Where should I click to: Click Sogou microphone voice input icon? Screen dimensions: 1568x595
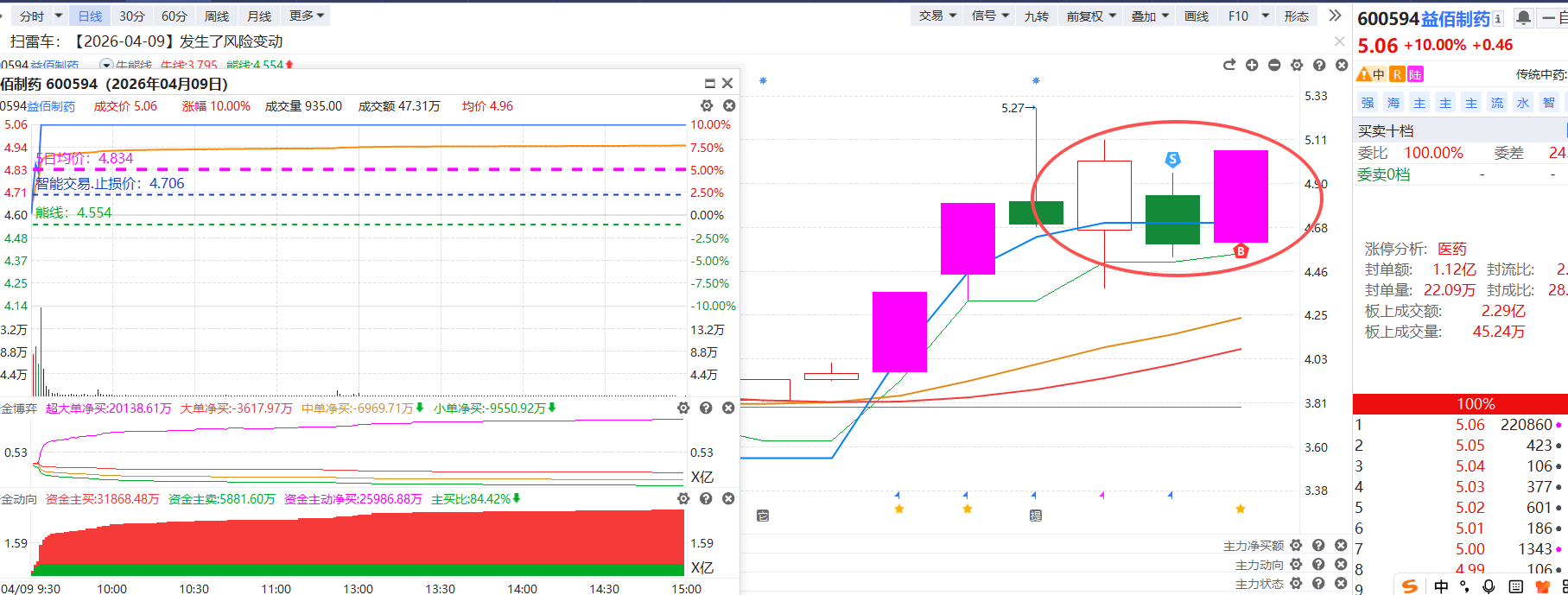point(1489,586)
